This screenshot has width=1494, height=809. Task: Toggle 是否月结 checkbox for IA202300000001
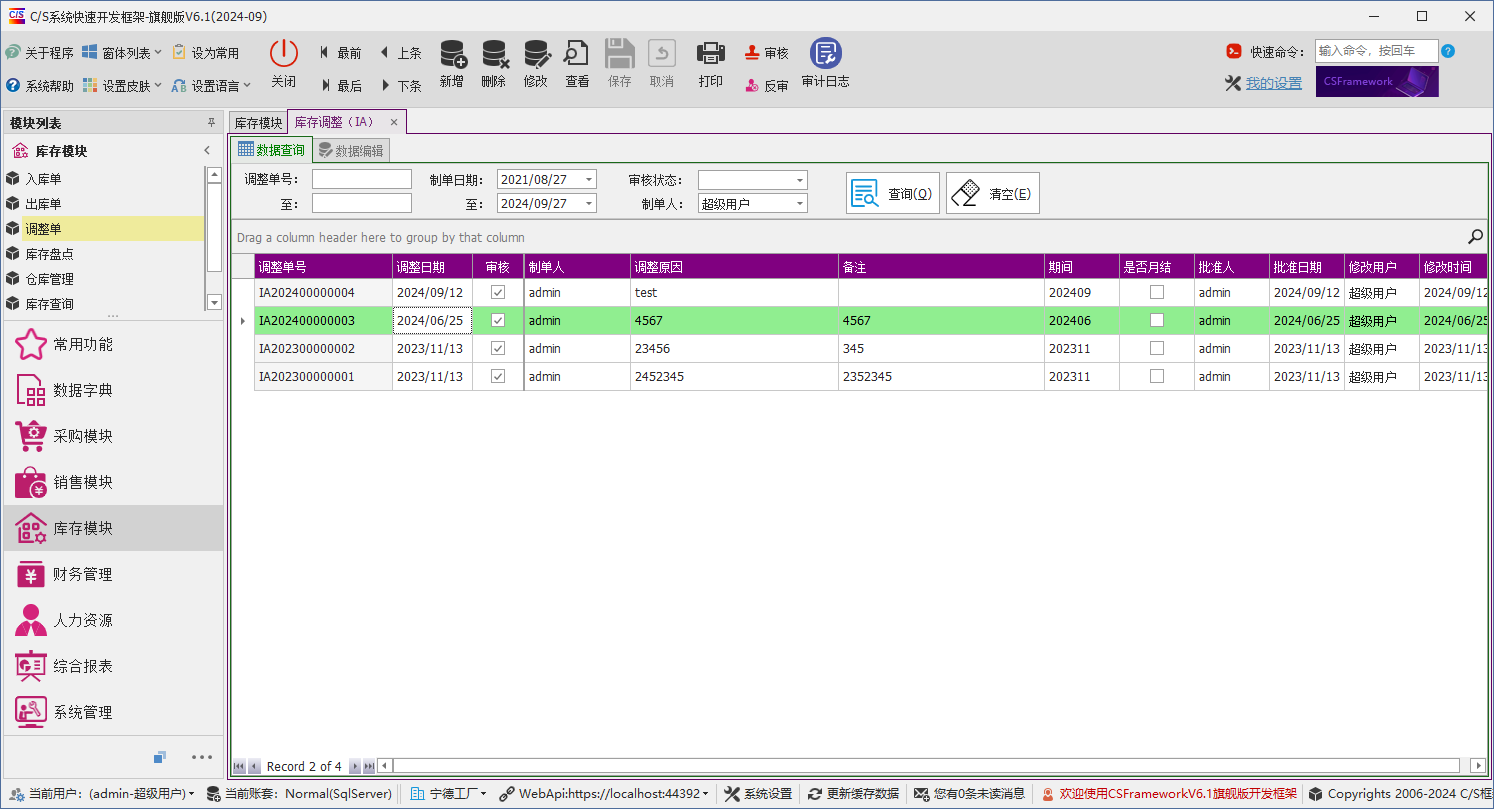[1157, 377]
